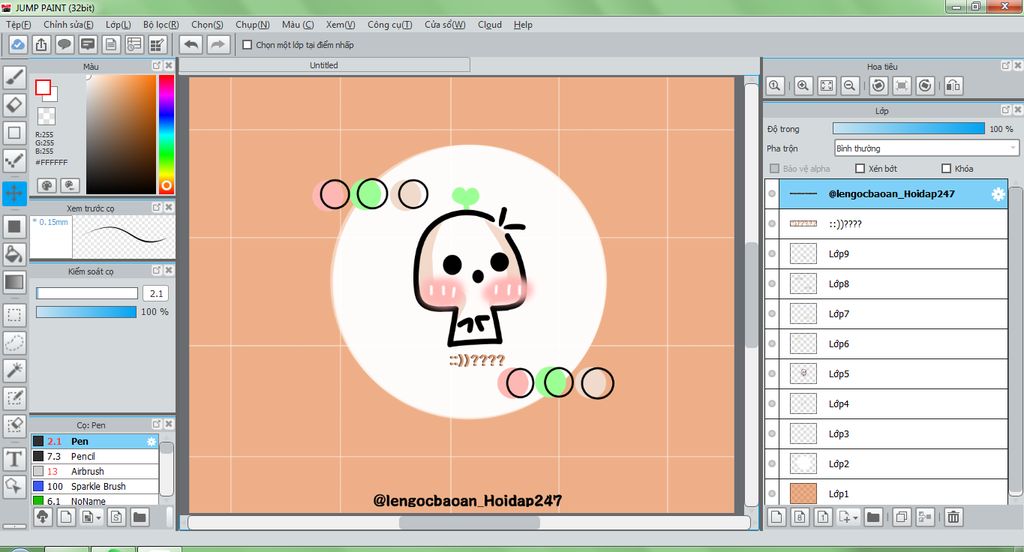
Task: Select the Text tool
Action: [14, 459]
